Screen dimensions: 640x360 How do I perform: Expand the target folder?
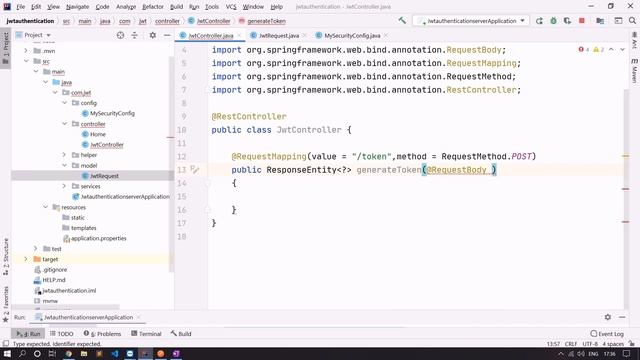pos(26,259)
